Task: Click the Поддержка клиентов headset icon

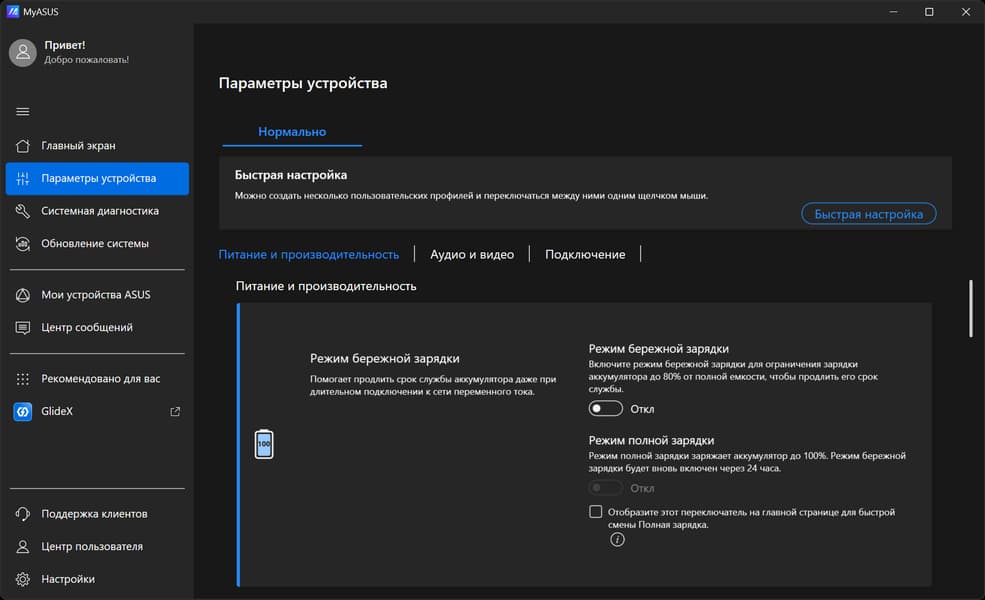Action: [23, 514]
